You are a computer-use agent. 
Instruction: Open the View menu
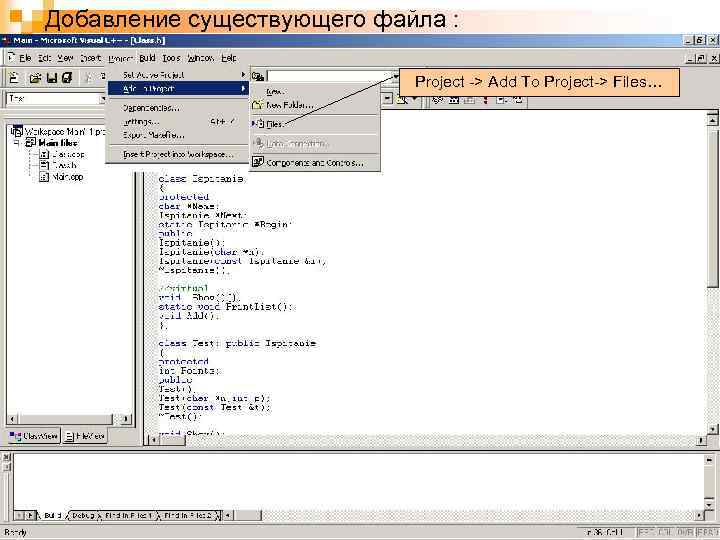(x=65, y=58)
